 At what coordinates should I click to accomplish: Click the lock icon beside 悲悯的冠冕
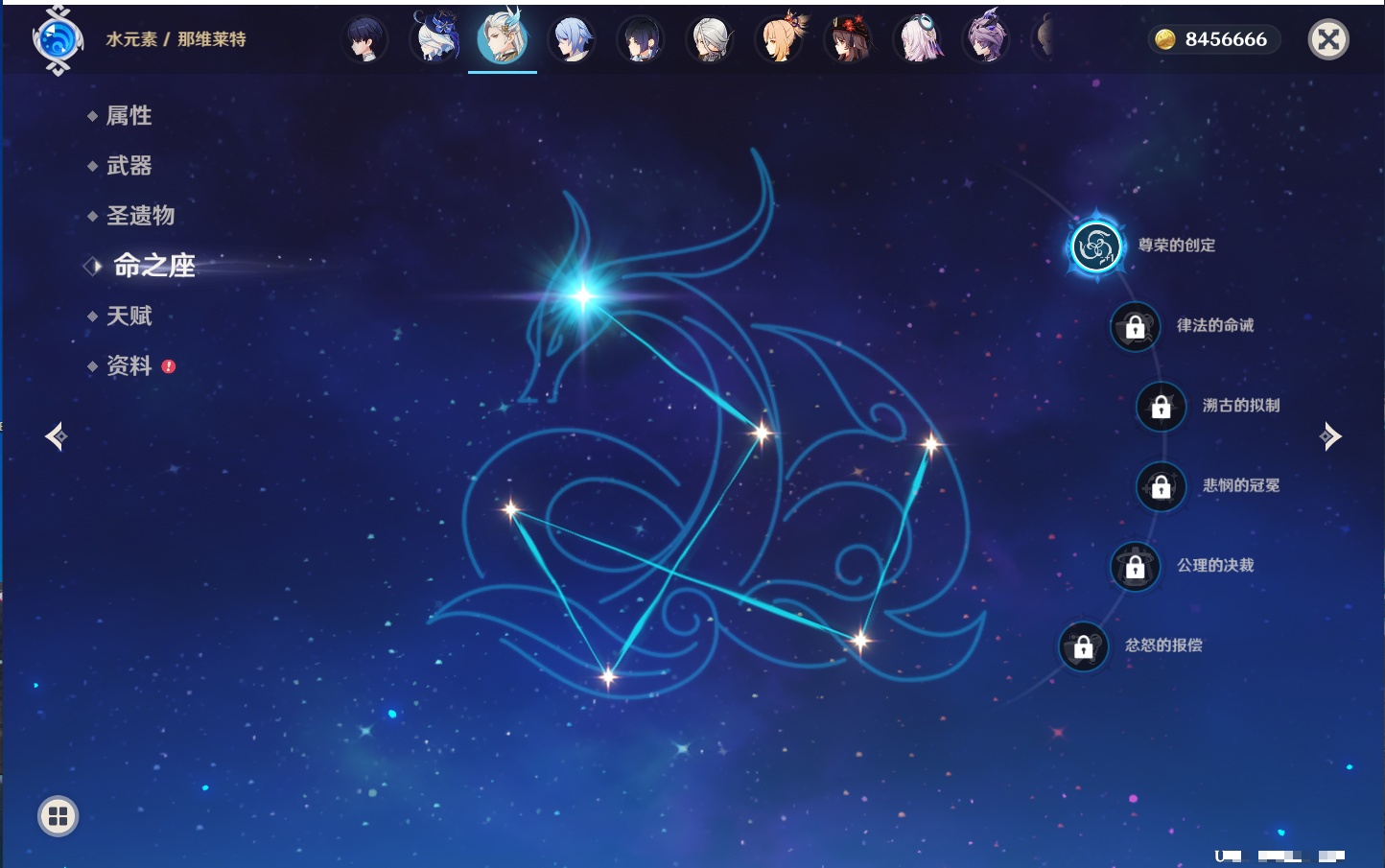point(1161,486)
